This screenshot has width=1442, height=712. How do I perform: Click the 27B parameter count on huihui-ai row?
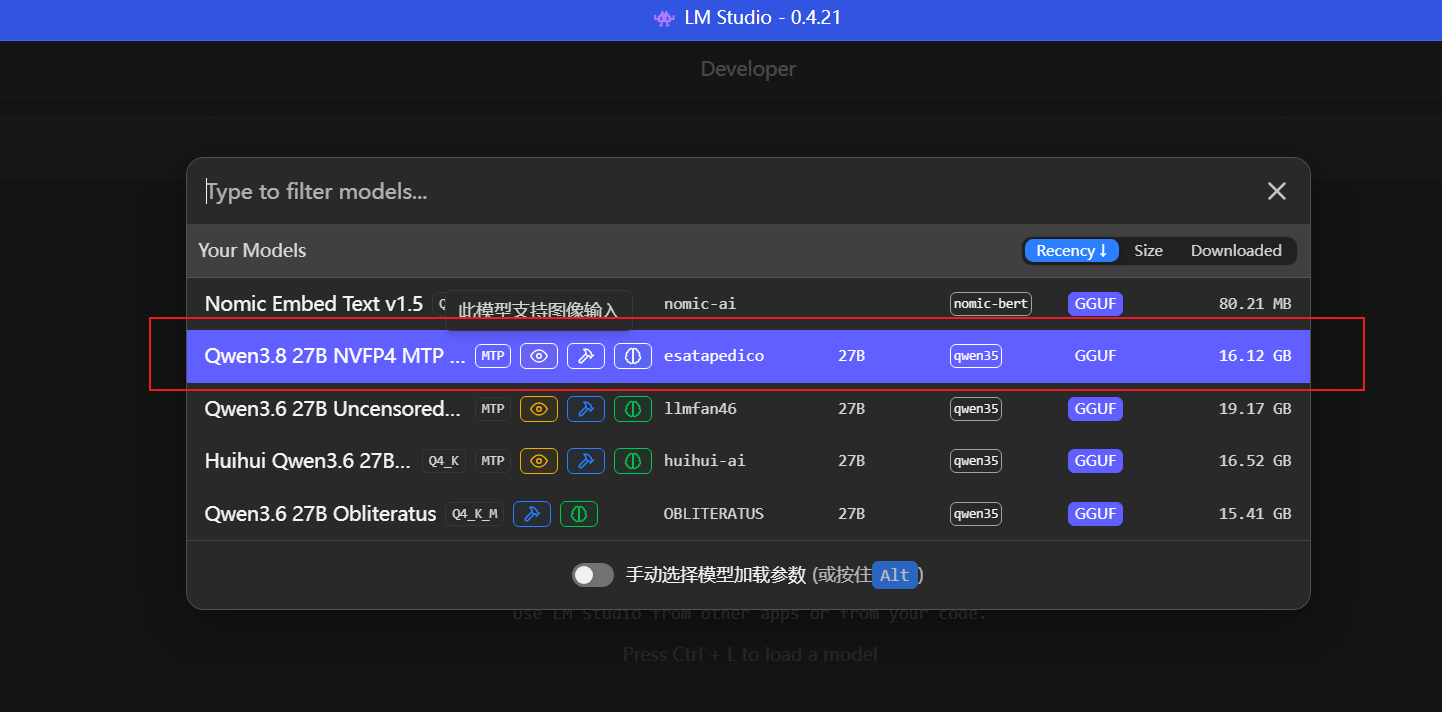tap(851, 460)
